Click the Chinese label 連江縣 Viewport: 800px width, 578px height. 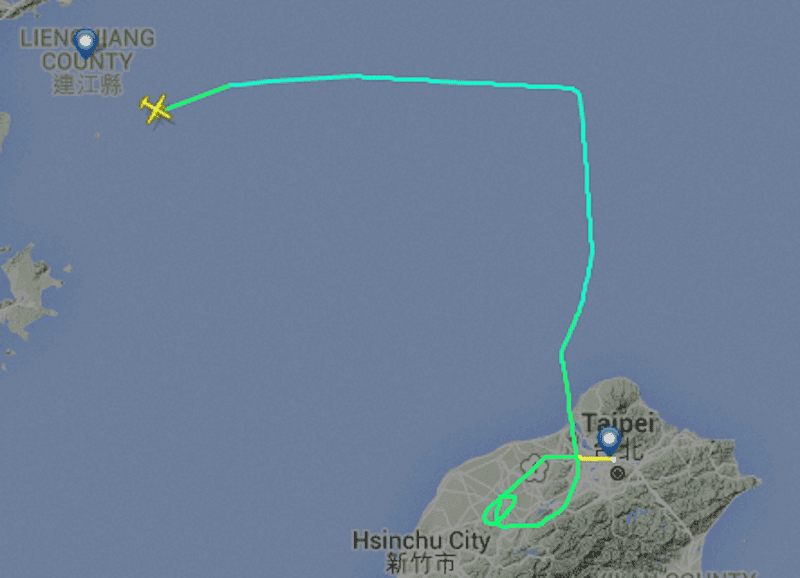pos(87,84)
